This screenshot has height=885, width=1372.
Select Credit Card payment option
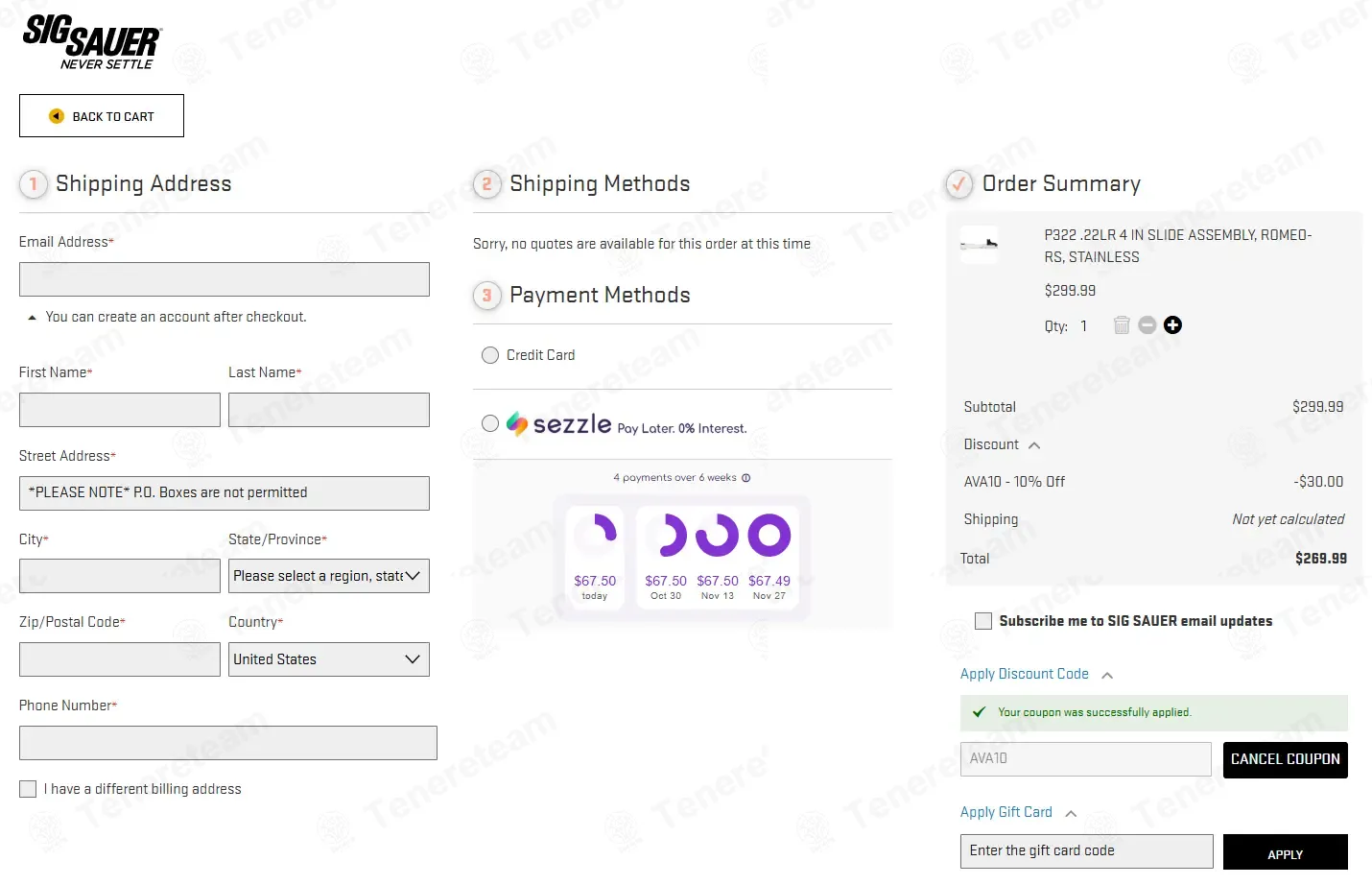pyautogui.click(x=490, y=355)
